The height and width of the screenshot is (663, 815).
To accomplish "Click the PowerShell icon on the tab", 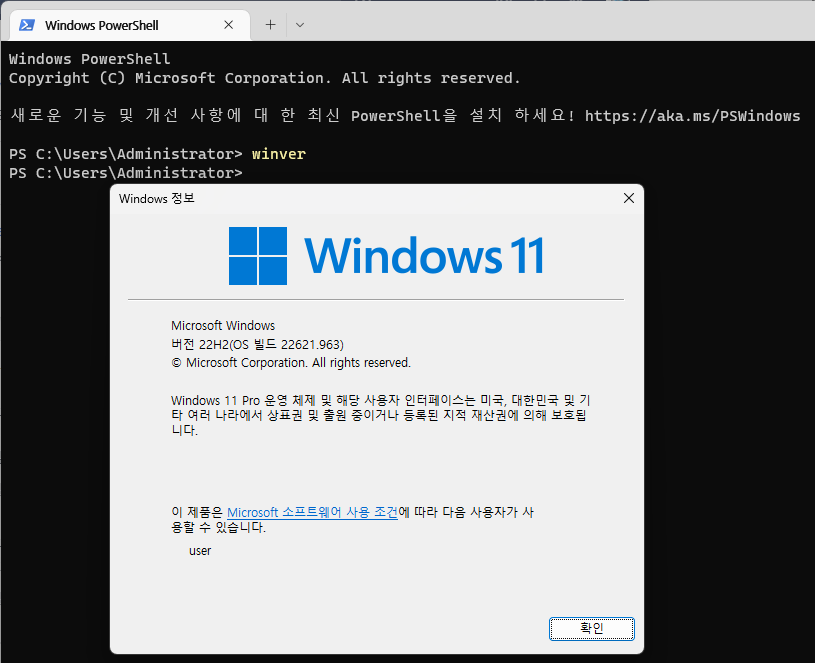I will (27, 25).
